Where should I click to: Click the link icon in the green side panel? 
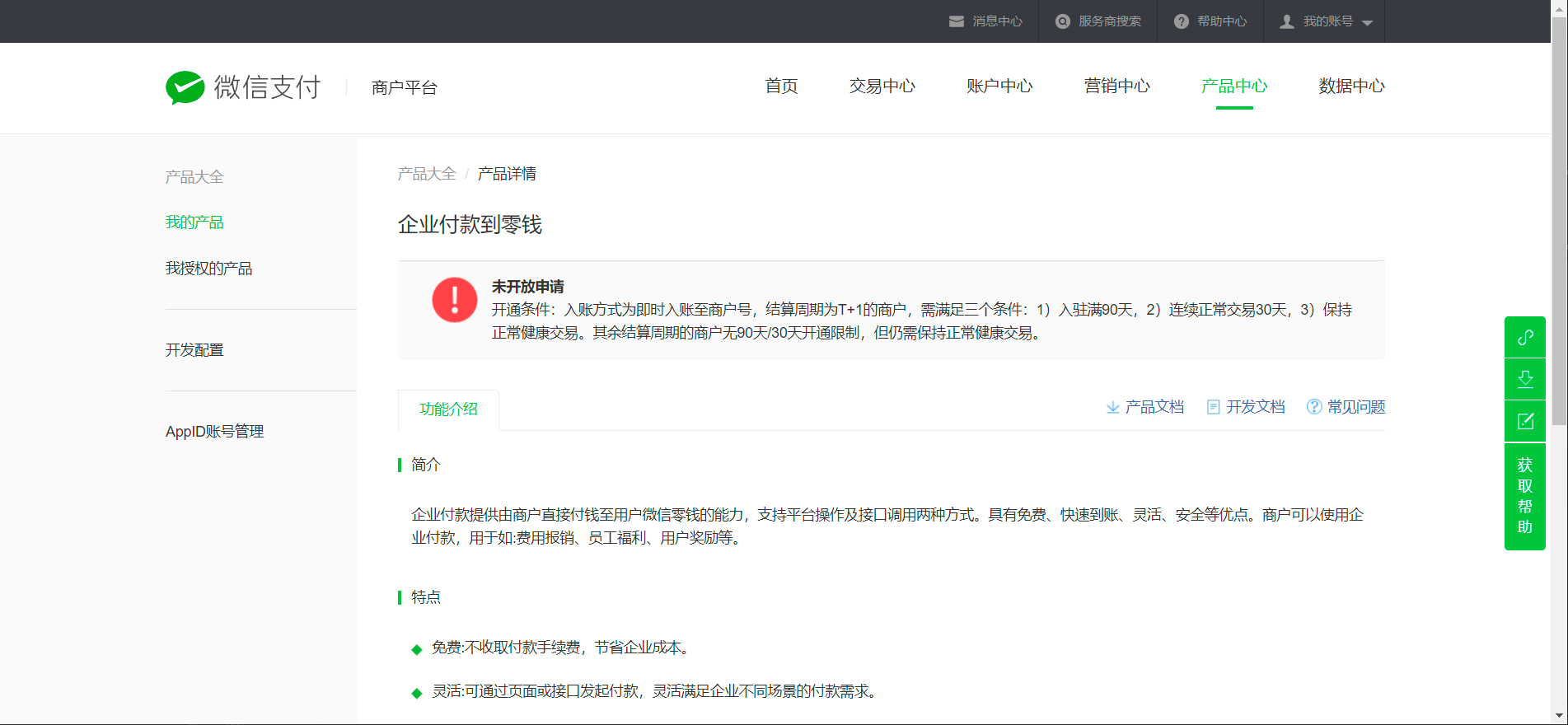(1525, 337)
